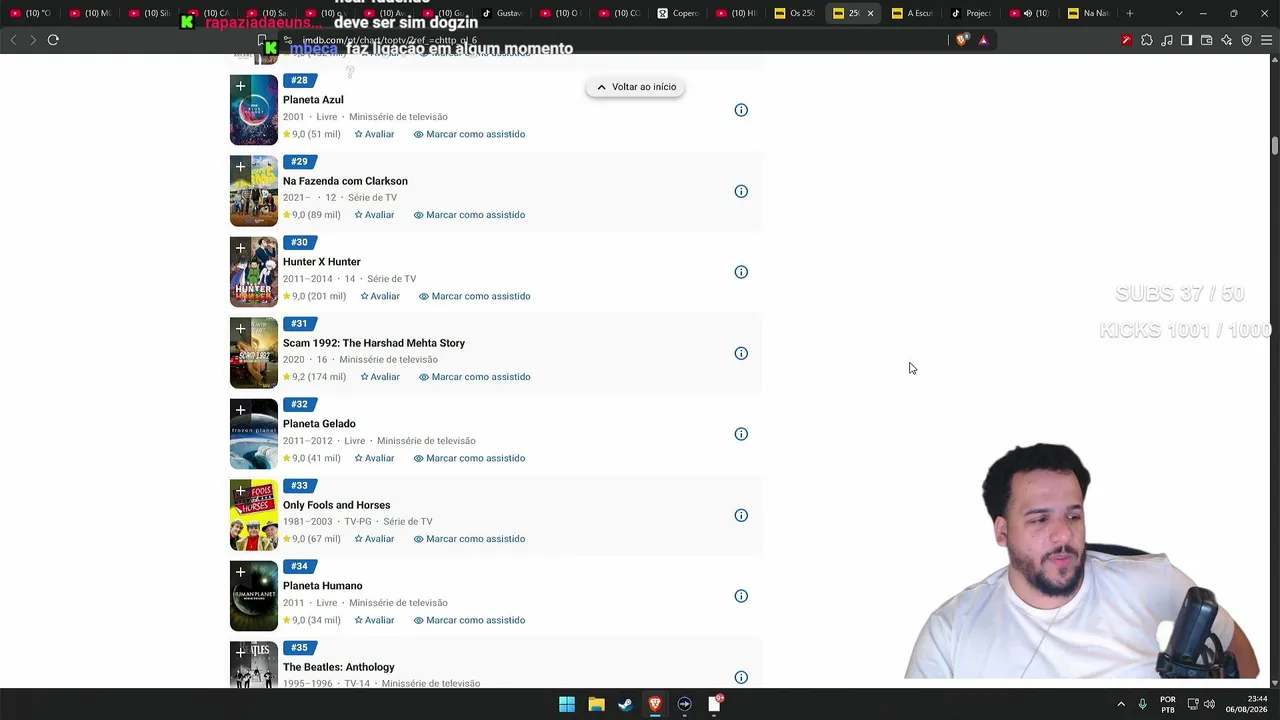The image size is (1280, 720).
Task: Mark Na Fazenda com Clarkson as watched
Action: [469, 215]
